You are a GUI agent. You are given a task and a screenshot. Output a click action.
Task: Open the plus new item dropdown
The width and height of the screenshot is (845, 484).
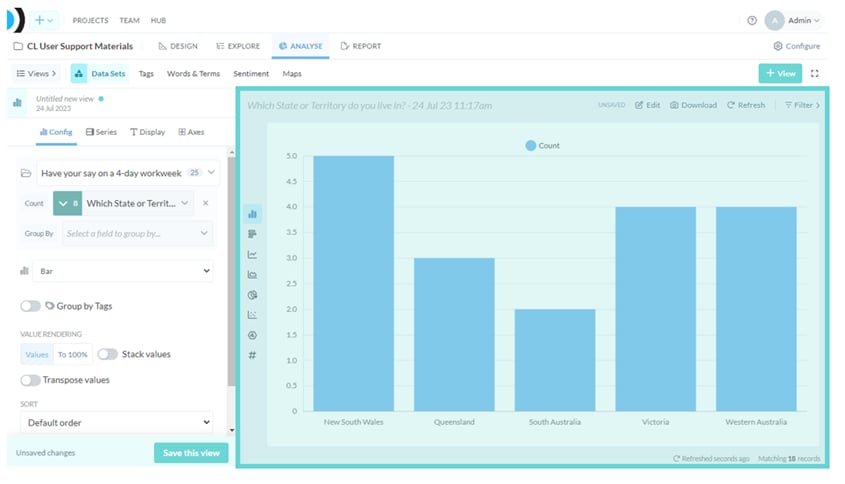[x=44, y=20]
